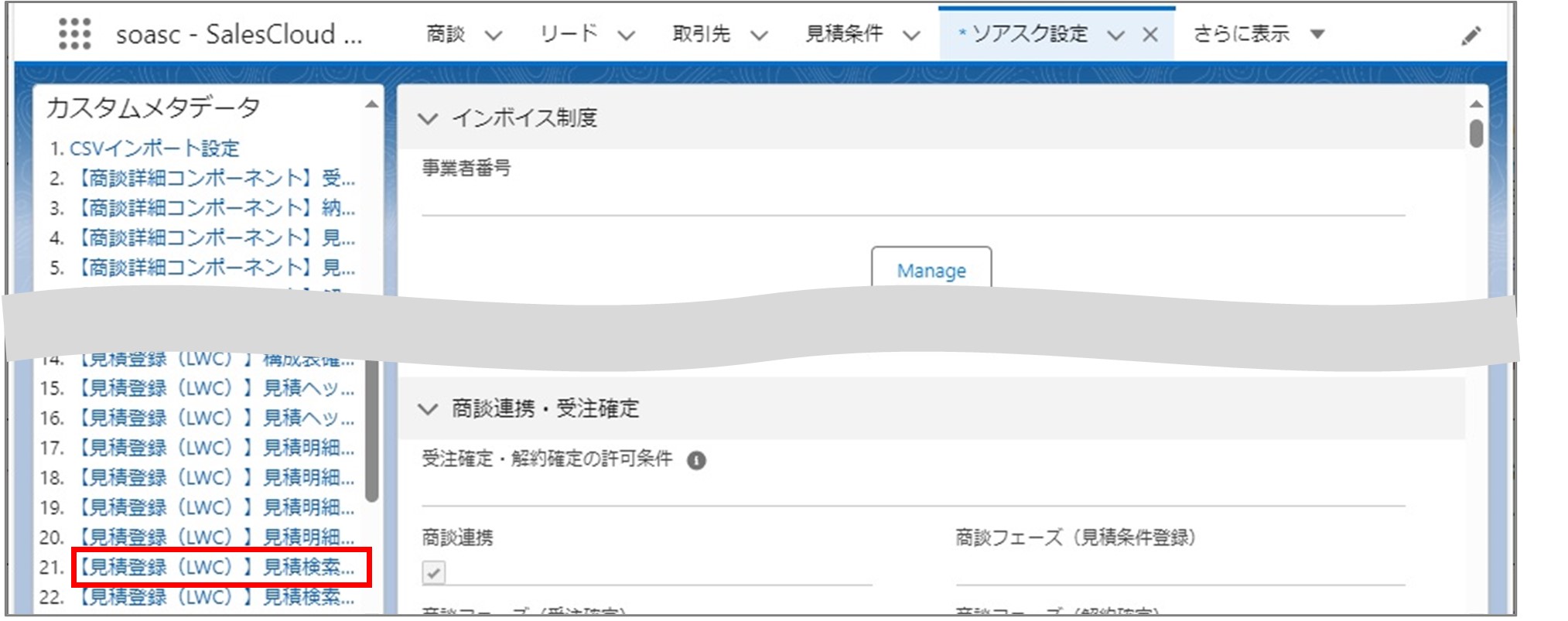
Task: Click the 事業者番号 input field
Action: [x=913, y=199]
